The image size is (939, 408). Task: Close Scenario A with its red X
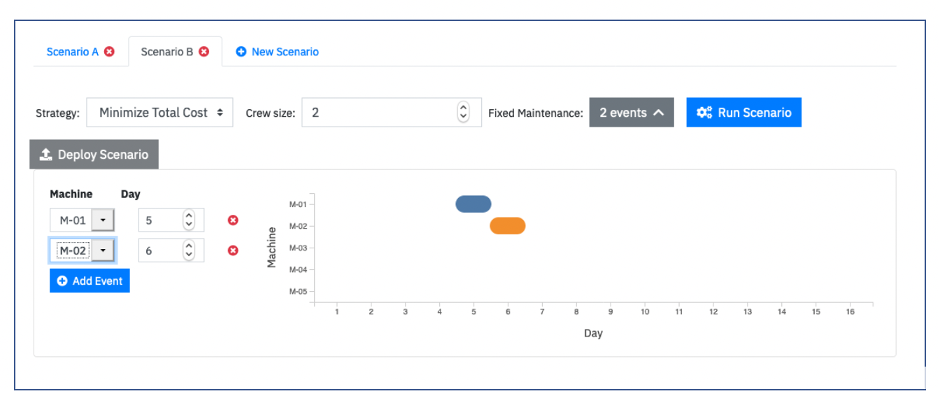pos(109,52)
